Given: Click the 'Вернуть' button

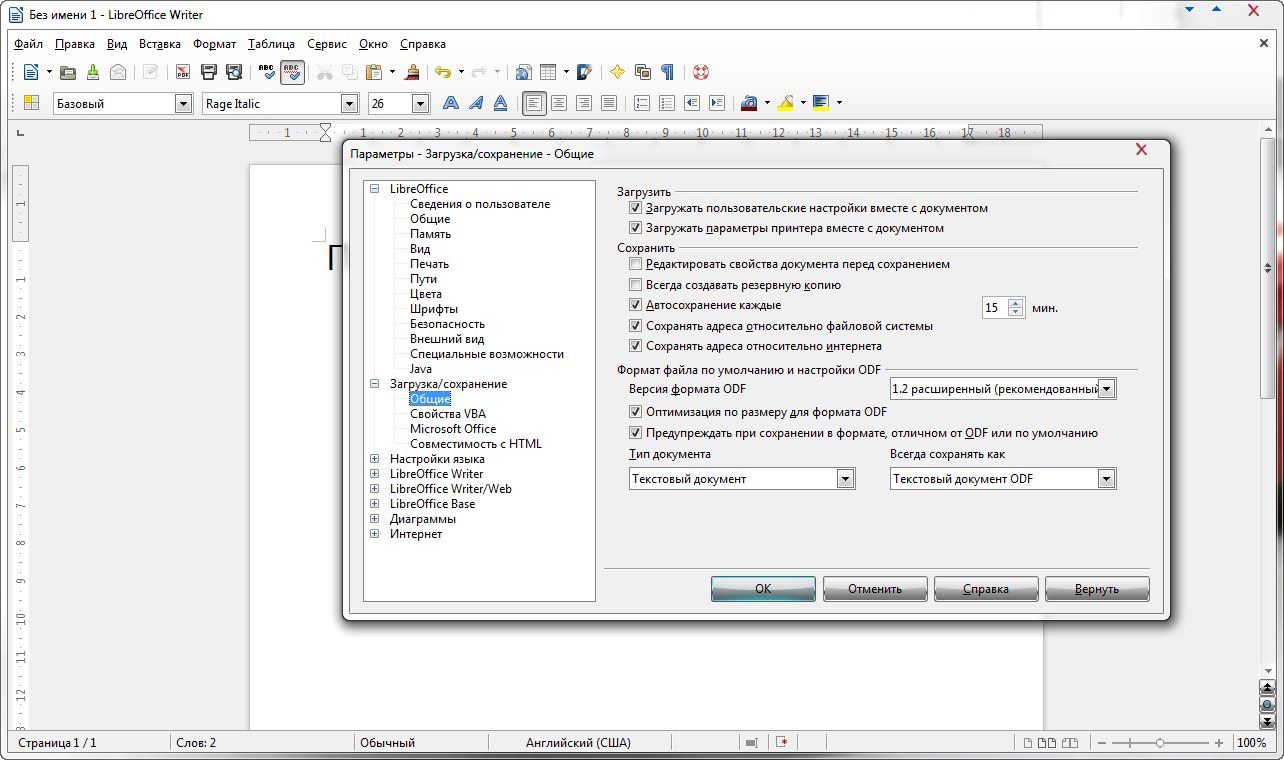Looking at the screenshot, I should [x=1097, y=589].
